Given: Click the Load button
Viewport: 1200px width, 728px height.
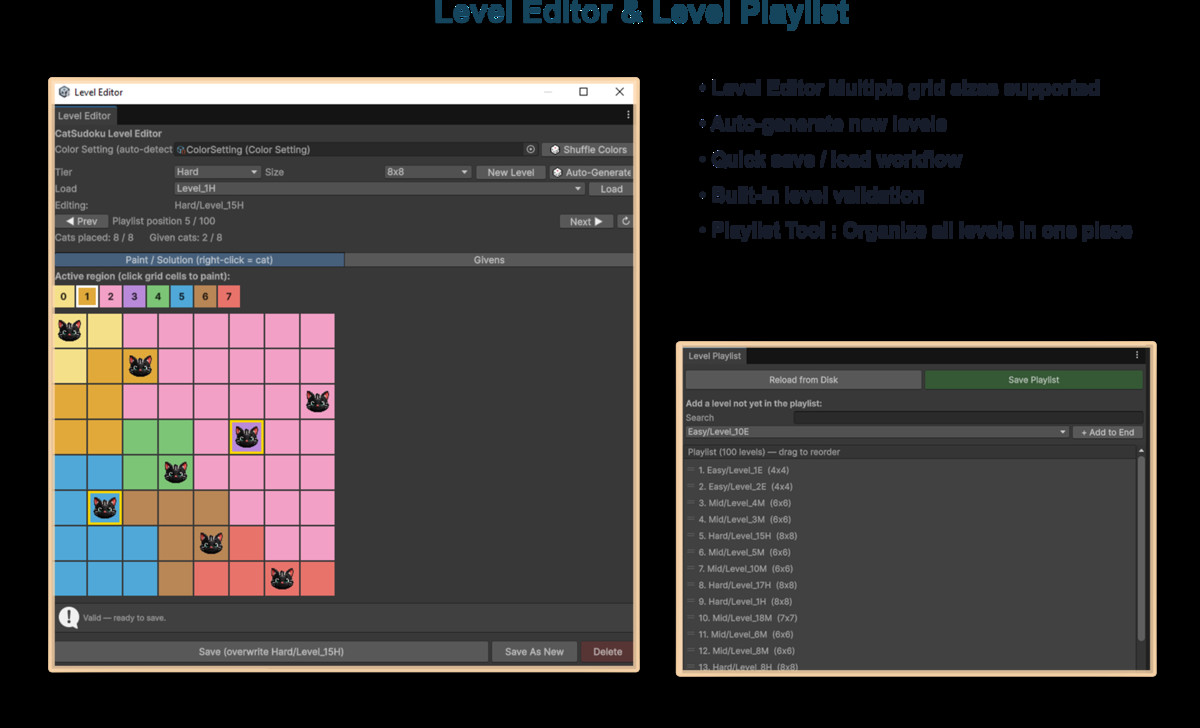Looking at the screenshot, I should click(612, 188).
